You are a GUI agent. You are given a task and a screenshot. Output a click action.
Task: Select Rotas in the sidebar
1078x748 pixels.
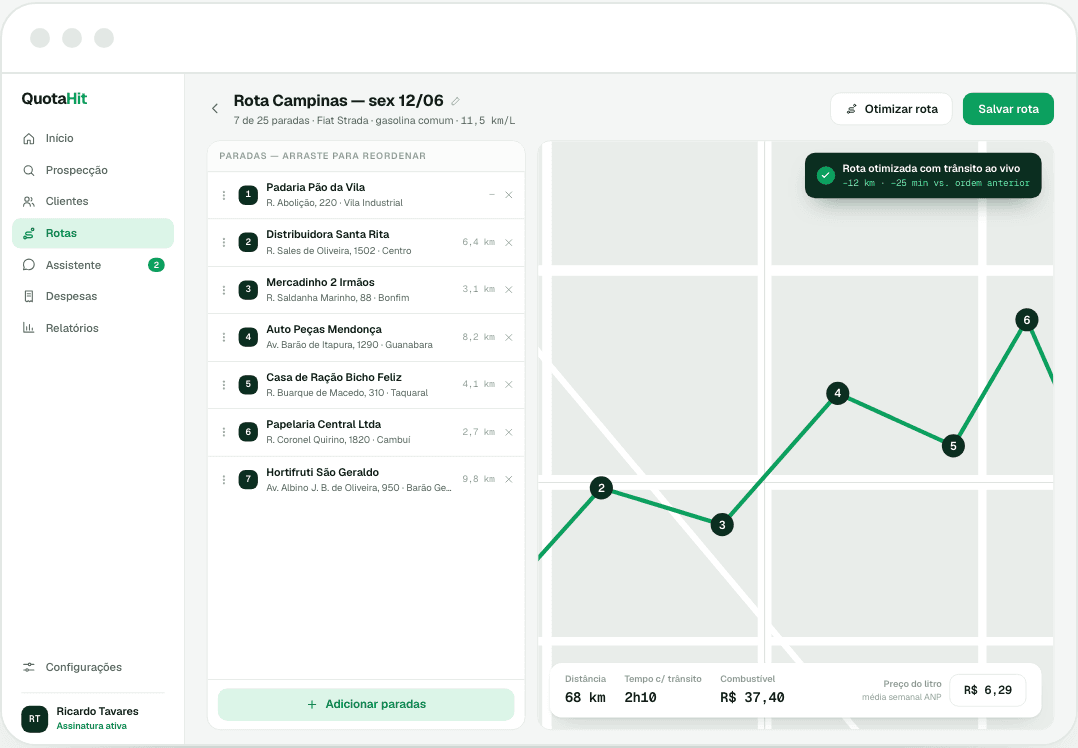click(93, 233)
